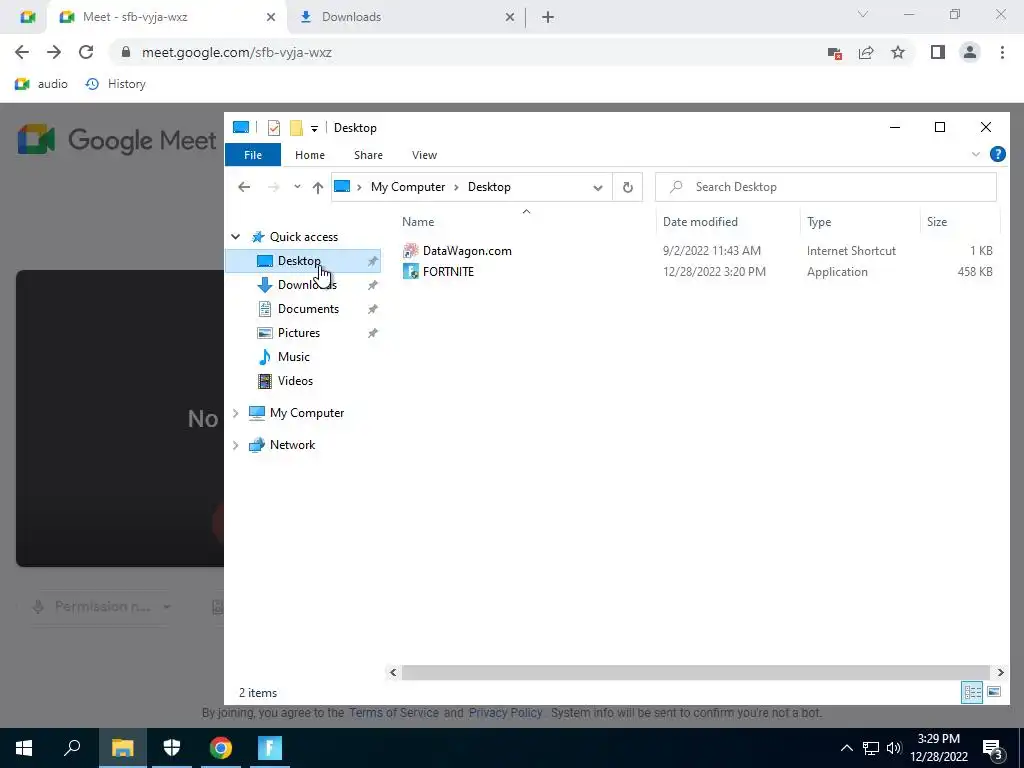Open Chrome three-dot menu
This screenshot has height=768, width=1024.
(x=1002, y=52)
